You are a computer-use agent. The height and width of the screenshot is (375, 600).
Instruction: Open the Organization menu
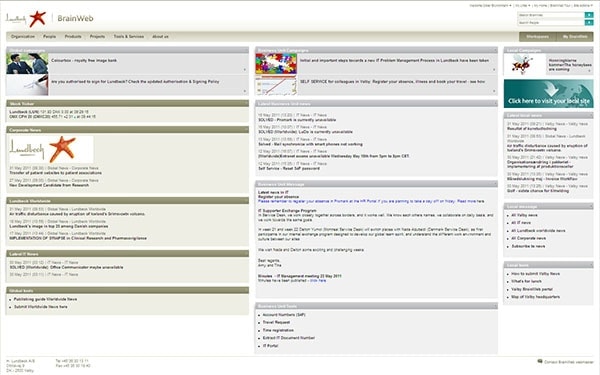coord(23,37)
